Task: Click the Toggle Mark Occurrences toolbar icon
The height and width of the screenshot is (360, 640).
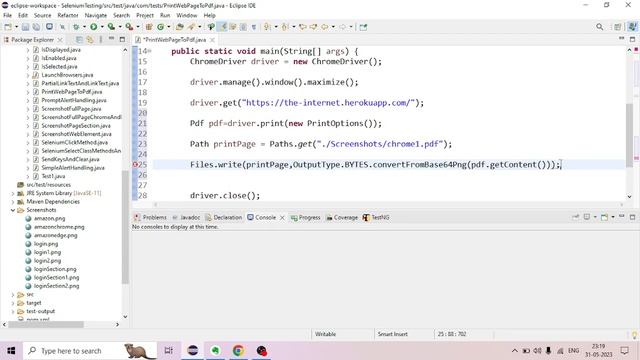Action: click(x=223, y=27)
